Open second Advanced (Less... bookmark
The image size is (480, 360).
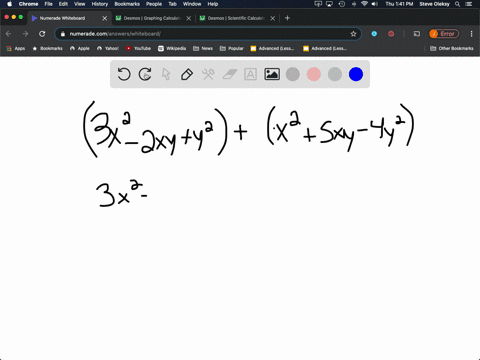pos(325,48)
